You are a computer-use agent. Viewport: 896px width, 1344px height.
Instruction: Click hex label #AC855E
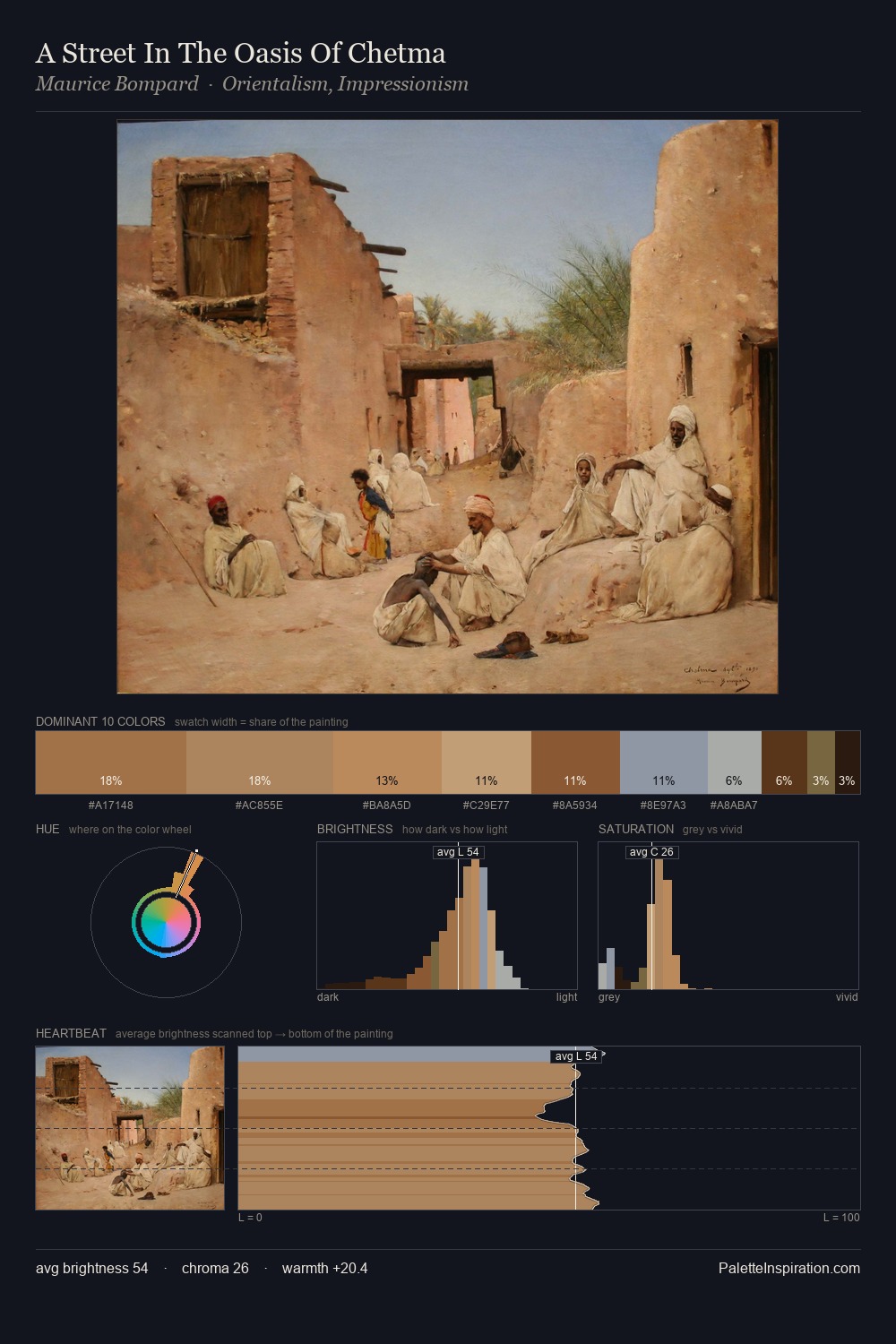[260, 806]
